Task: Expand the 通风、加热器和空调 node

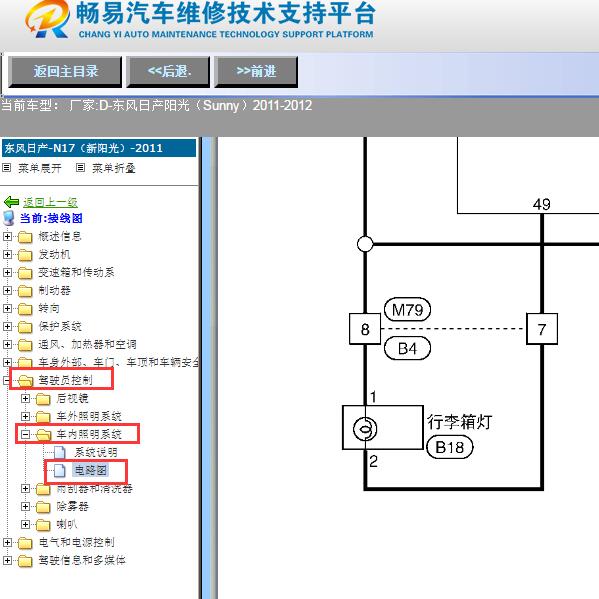Action: point(7,344)
